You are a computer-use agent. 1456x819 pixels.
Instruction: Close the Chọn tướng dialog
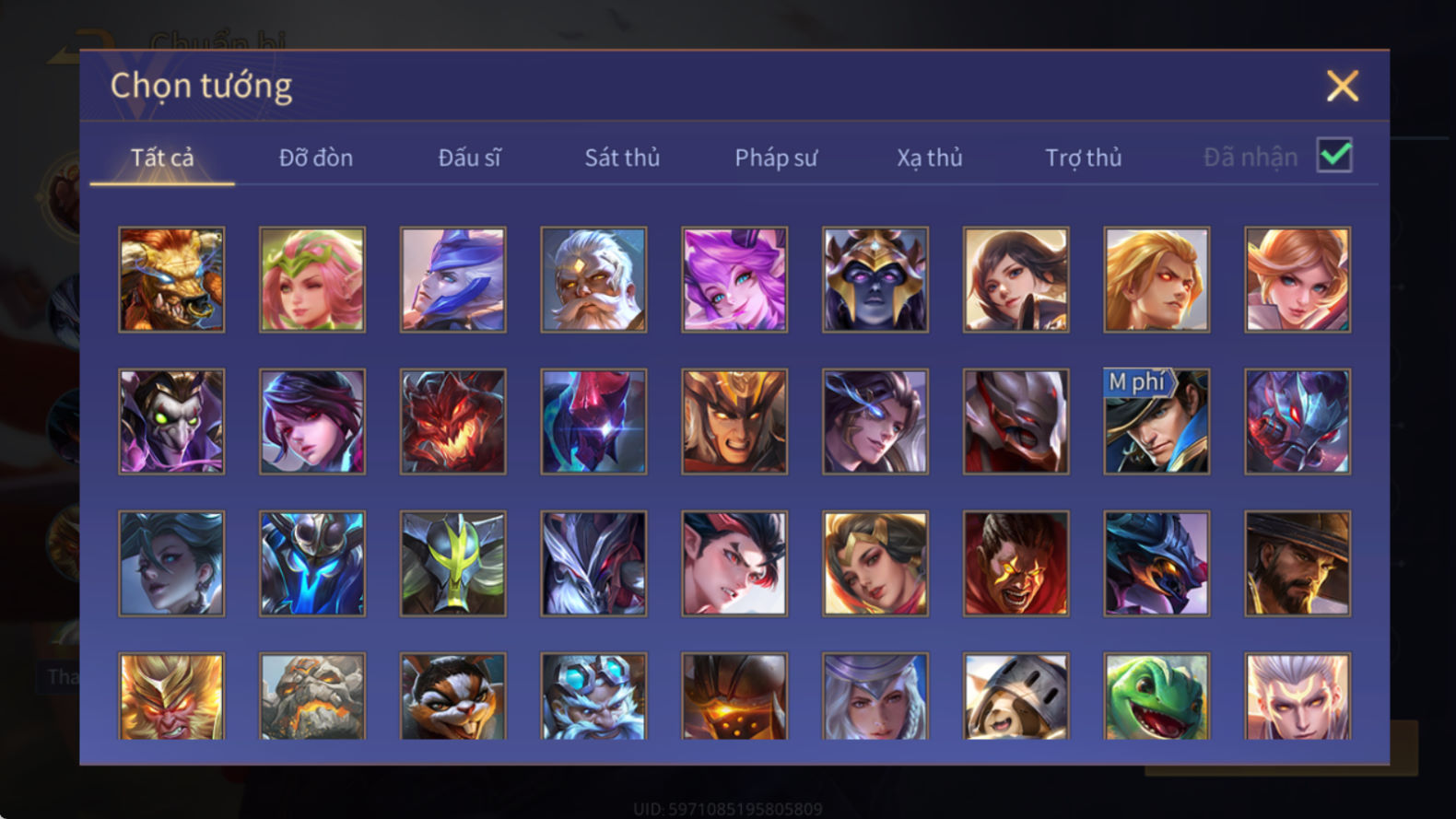pos(1343,86)
